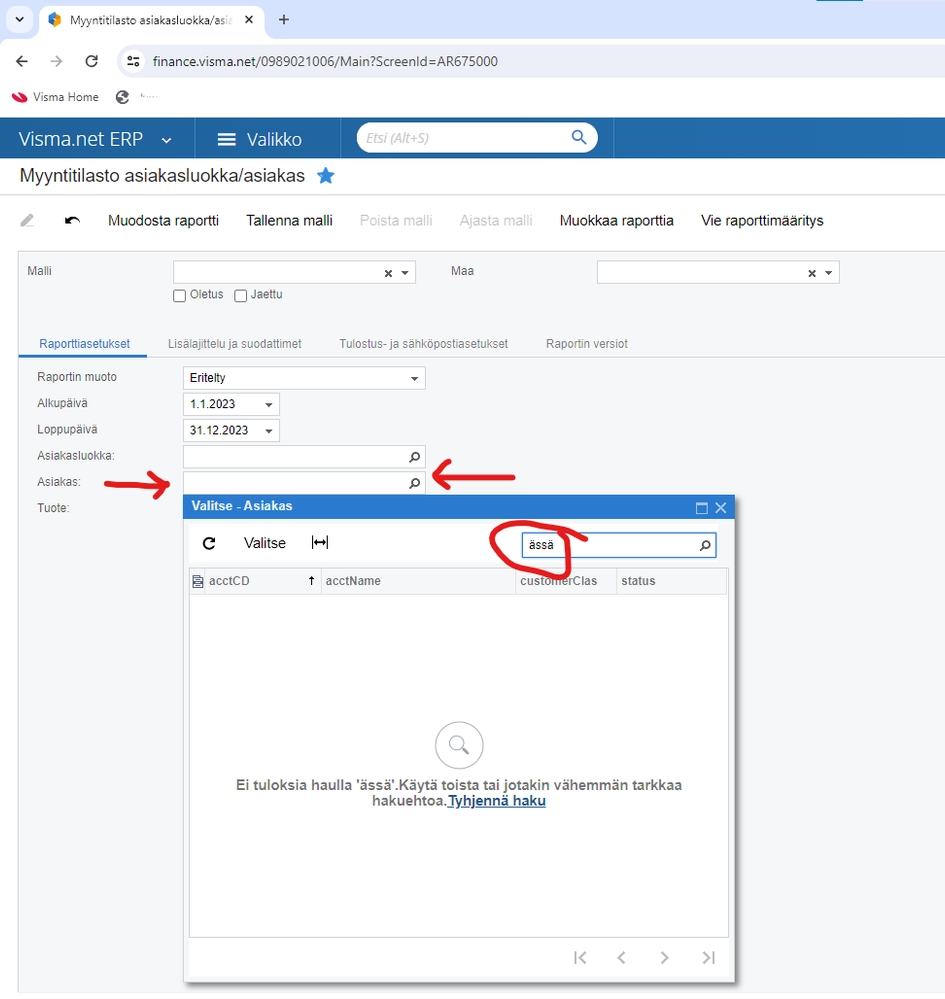Click the undo arrow icon in toolbar

(72, 220)
